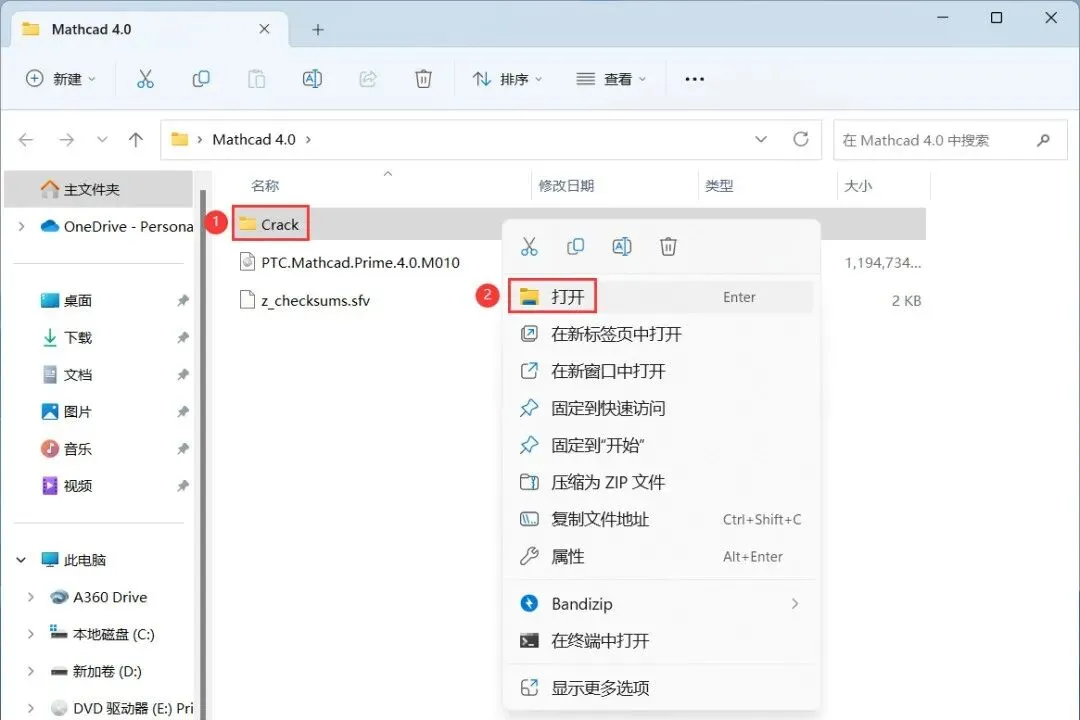Expand the 新加卷 (D:) node
Viewport: 1080px width, 720px height.
[x=30, y=672]
